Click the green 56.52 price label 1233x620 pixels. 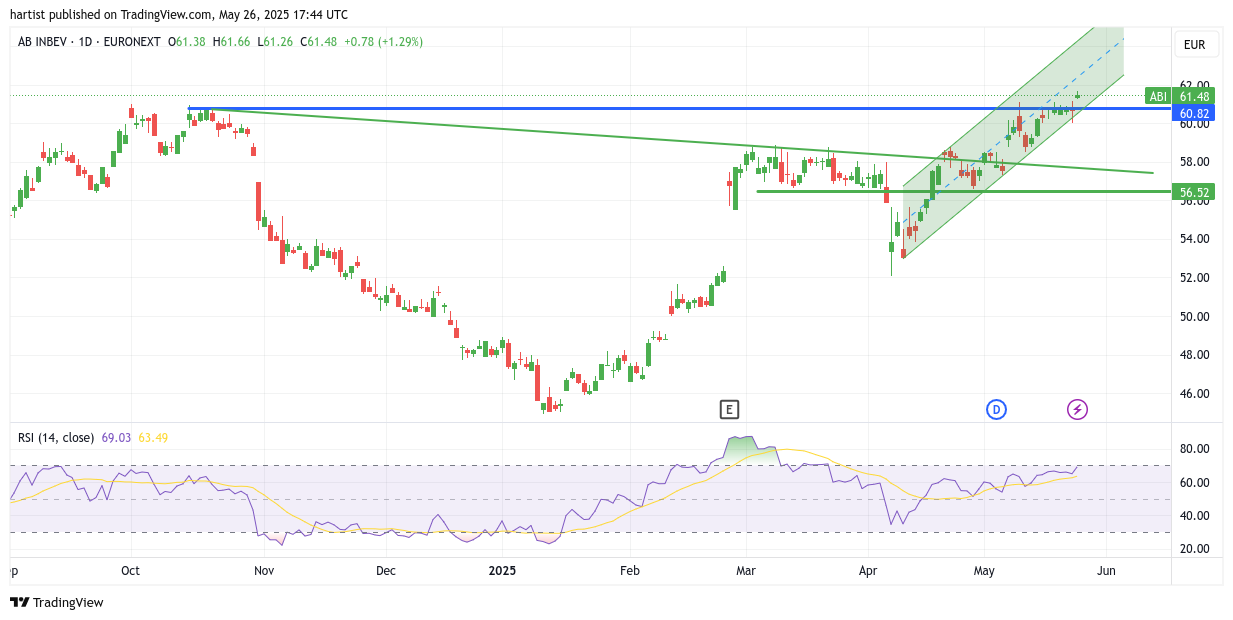click(1194, 192)
